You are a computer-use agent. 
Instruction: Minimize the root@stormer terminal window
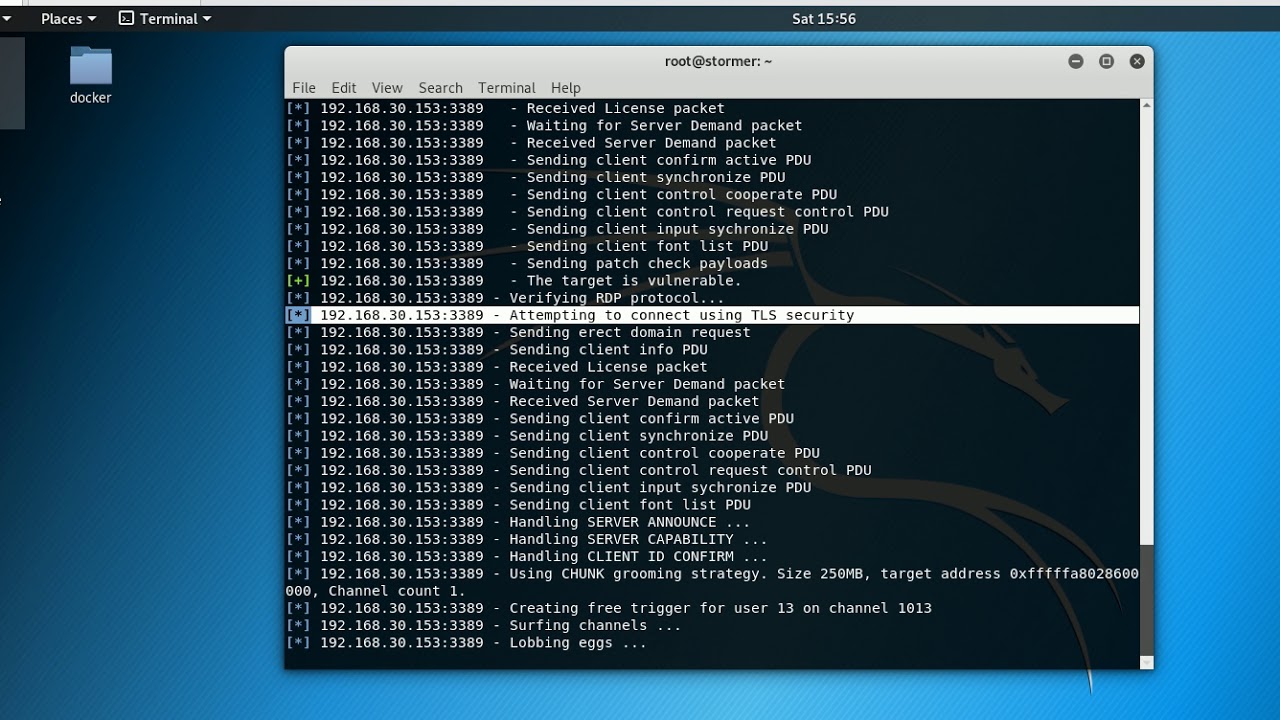1076,61
